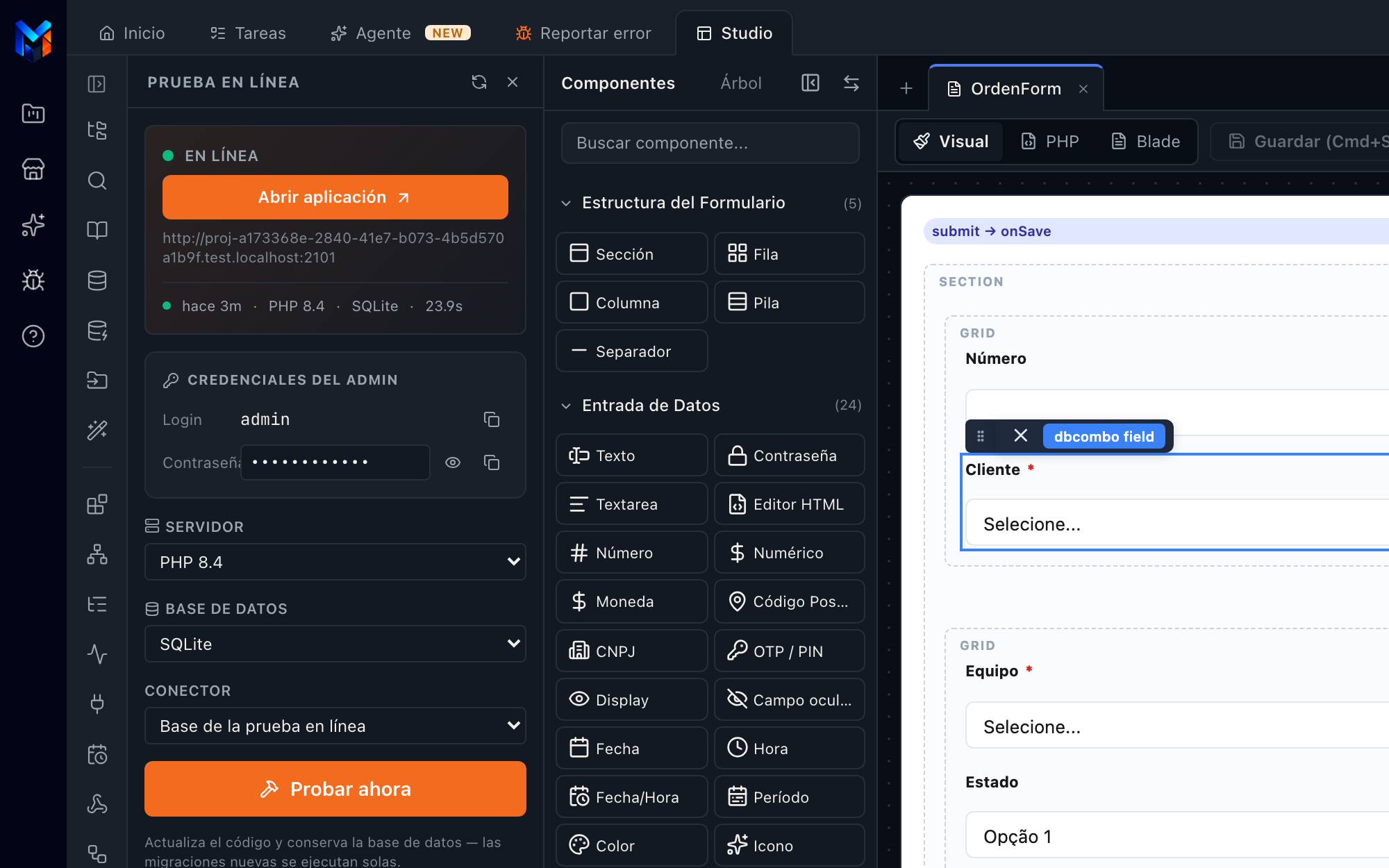Add the Color picker component
1389x868 pixels.
(632, 845)
